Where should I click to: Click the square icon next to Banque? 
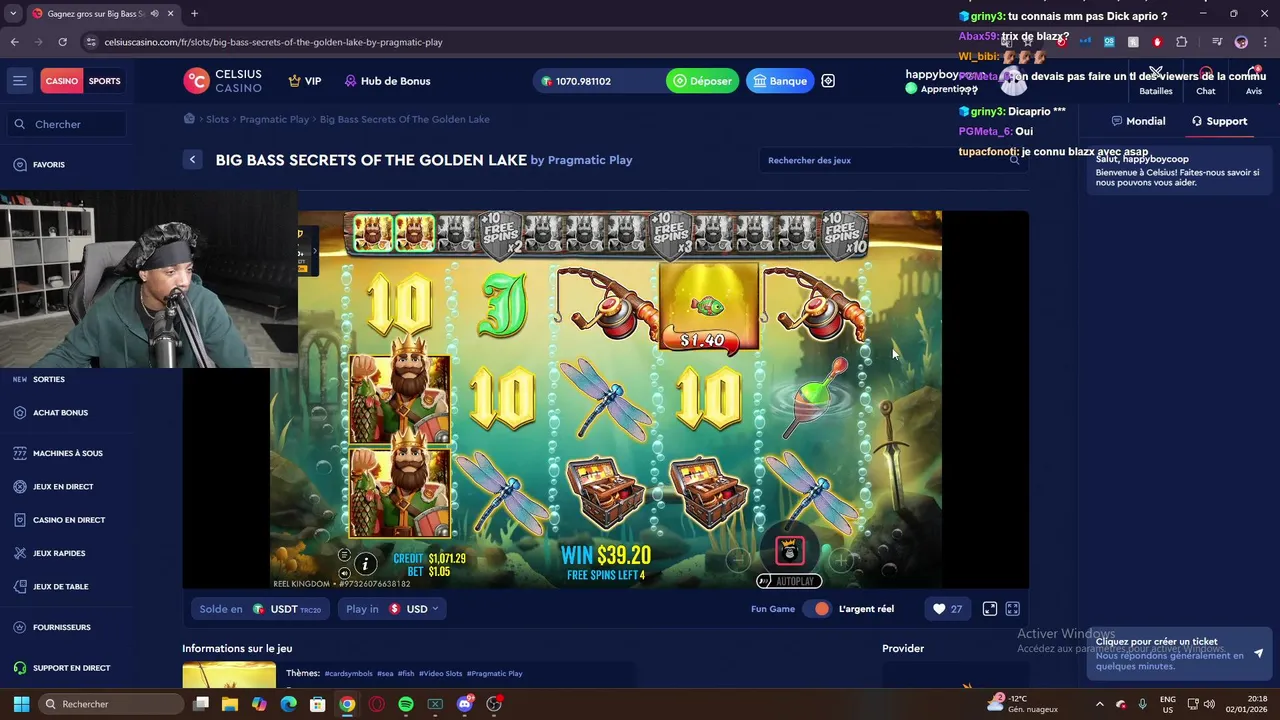click(x=828, y=81)
